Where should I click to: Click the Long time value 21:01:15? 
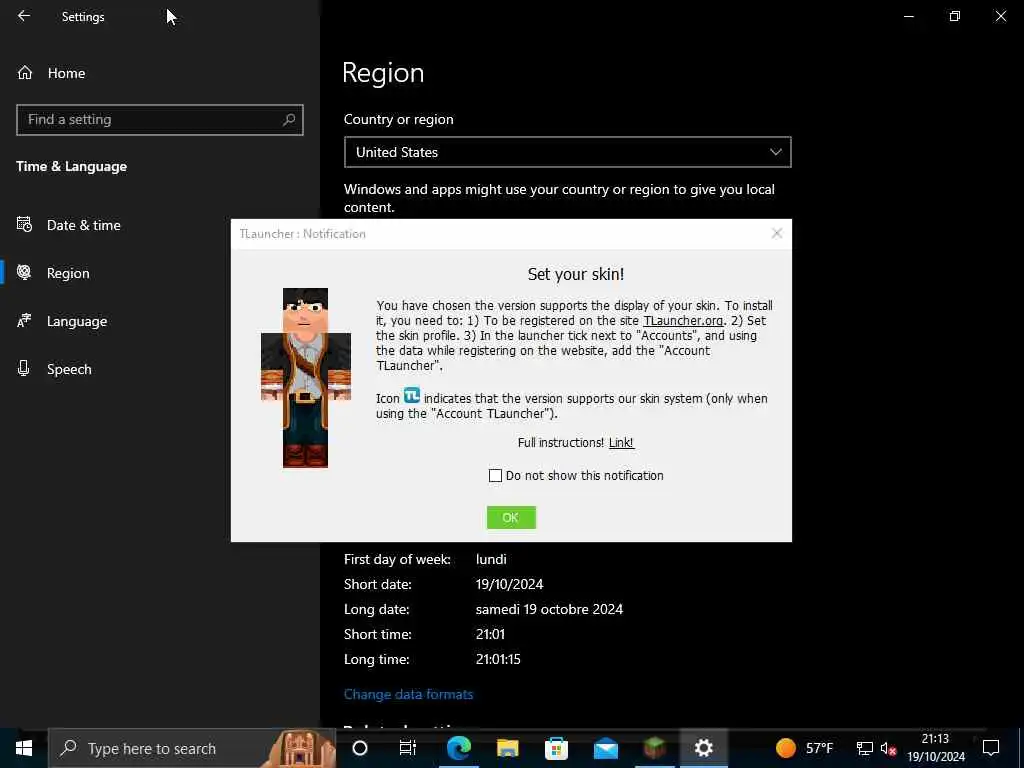click(x=498, y=659)
